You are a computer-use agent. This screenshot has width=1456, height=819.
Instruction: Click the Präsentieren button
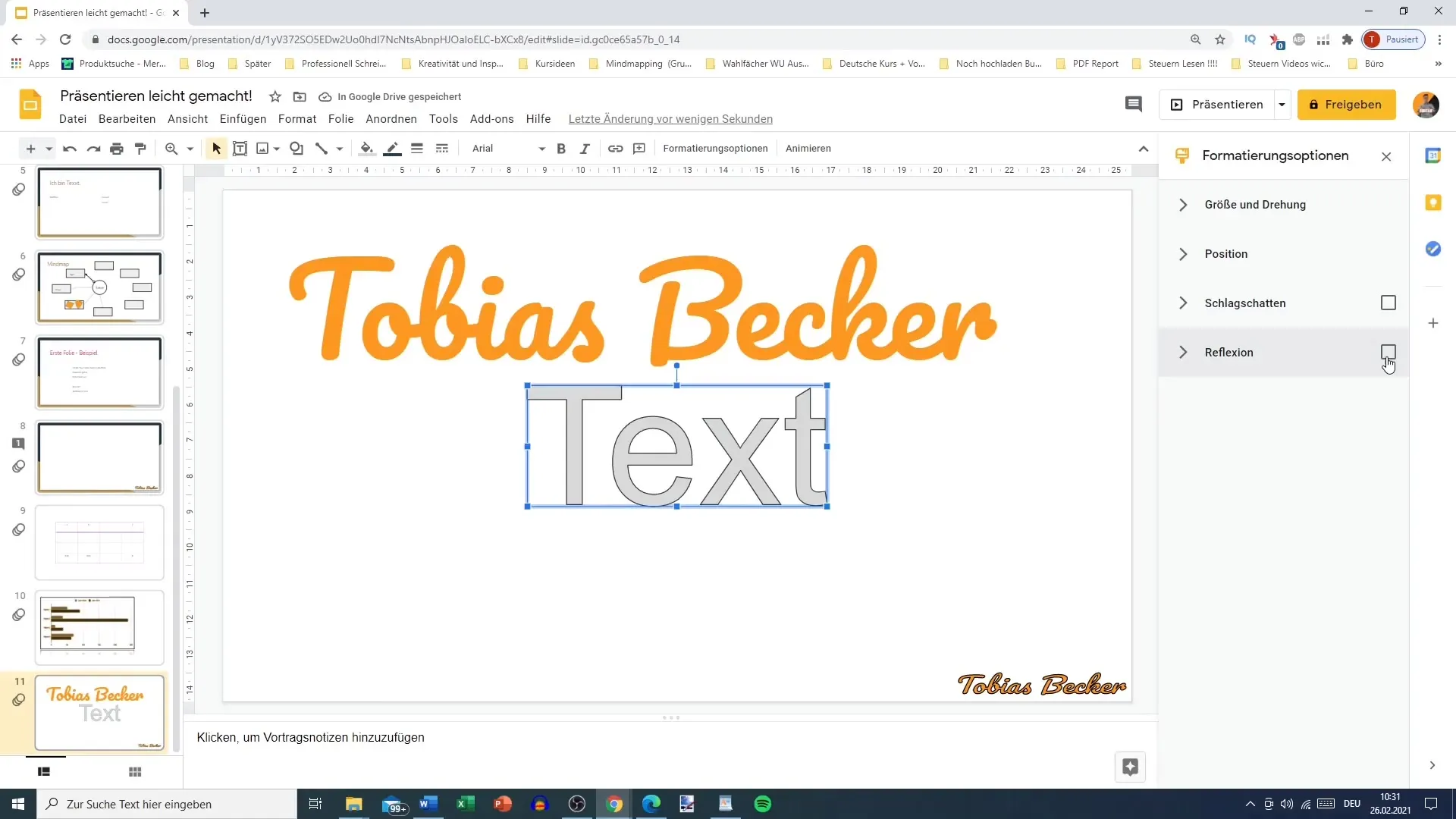pyautogui.click(x=1217, y=105)
